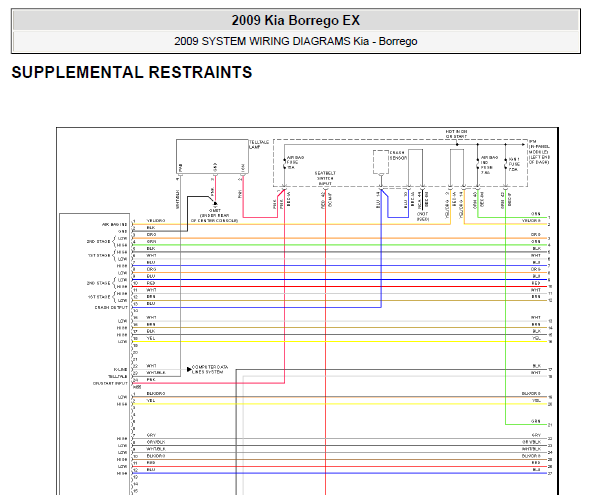
Task: Click the YEL wire label at pin 18
Action: (x=151, y=338)
